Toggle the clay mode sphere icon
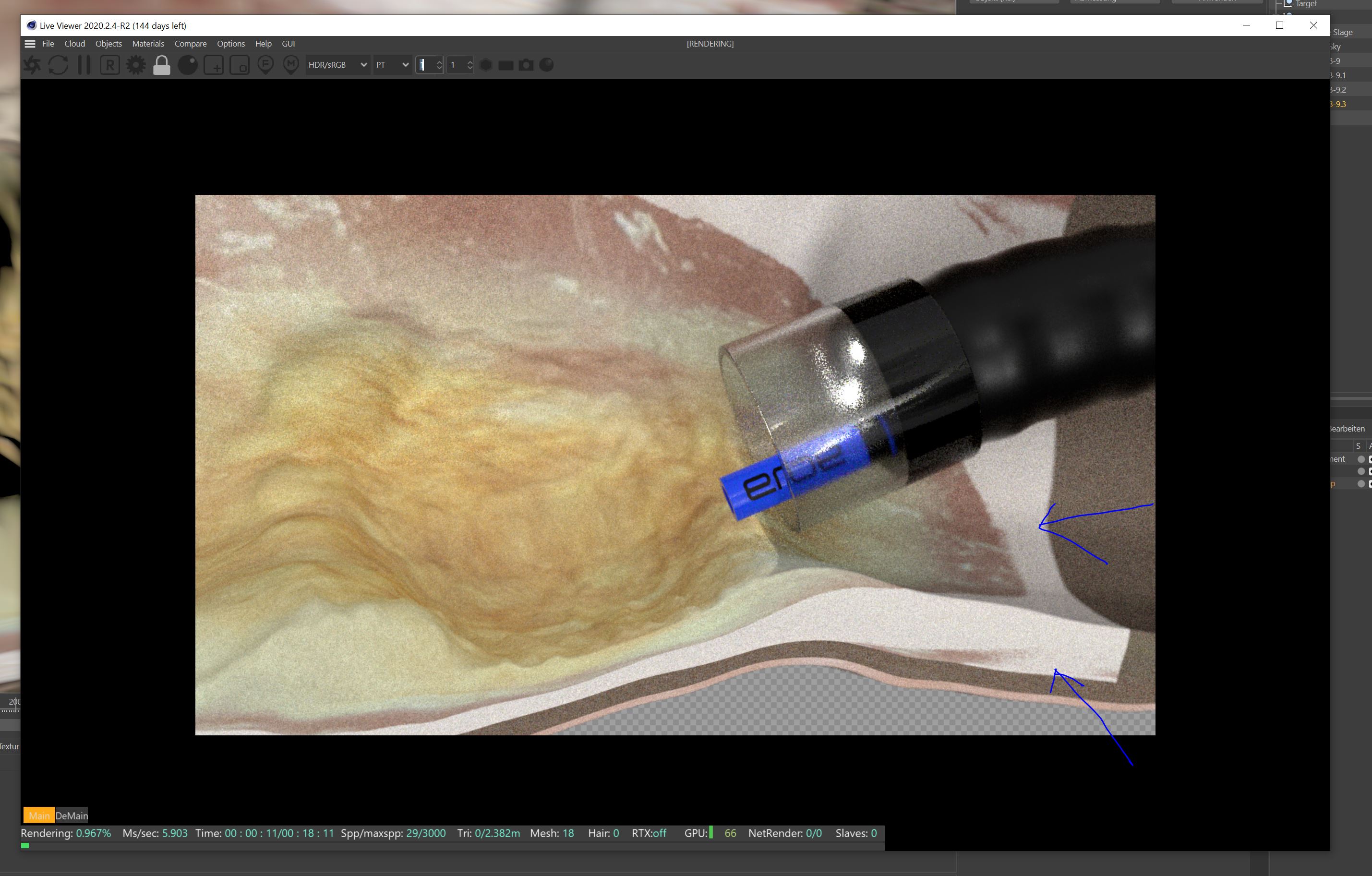This screenshot has height=876, width=1372. 187,65
